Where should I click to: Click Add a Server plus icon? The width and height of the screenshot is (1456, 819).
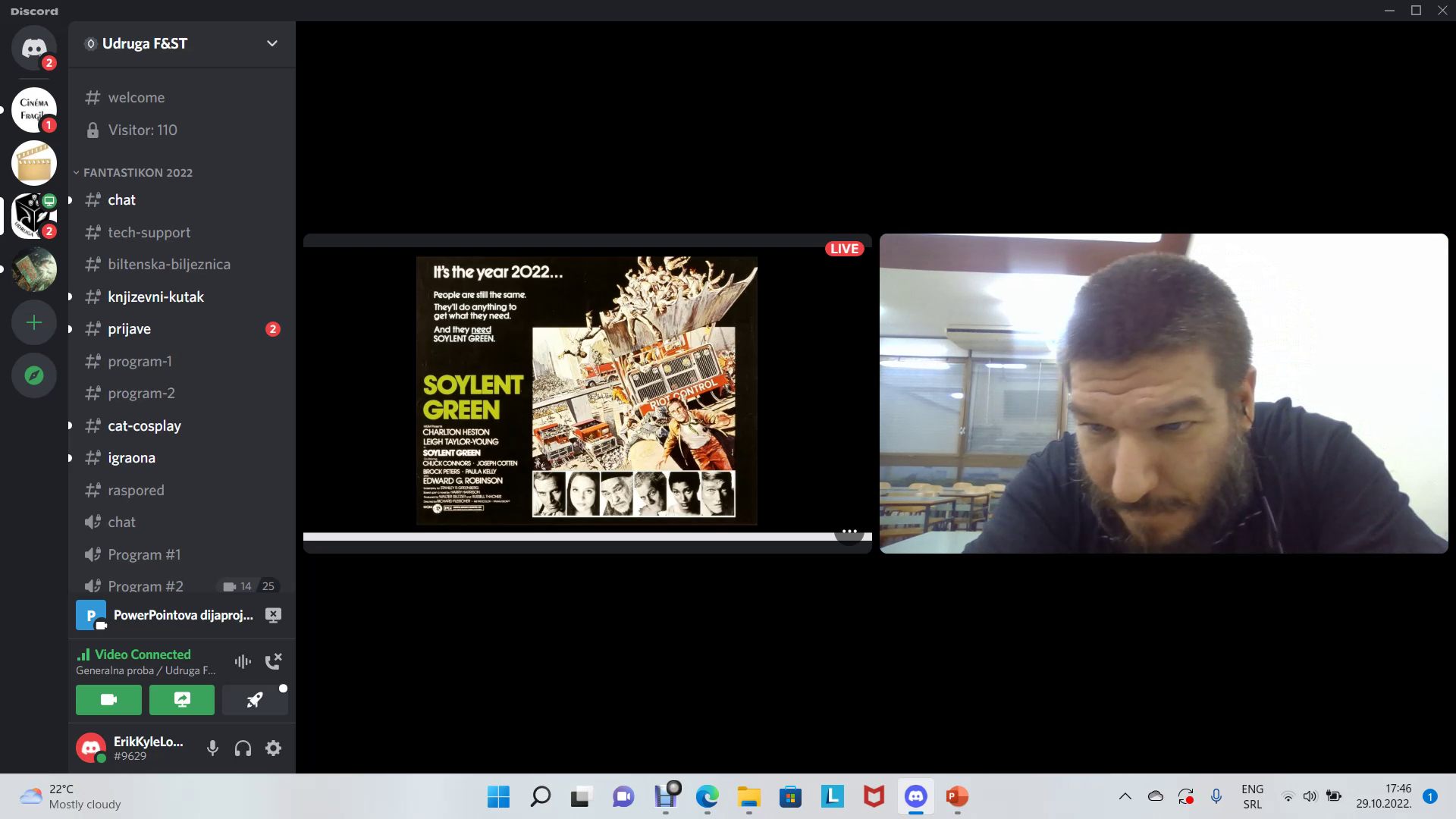33,323
